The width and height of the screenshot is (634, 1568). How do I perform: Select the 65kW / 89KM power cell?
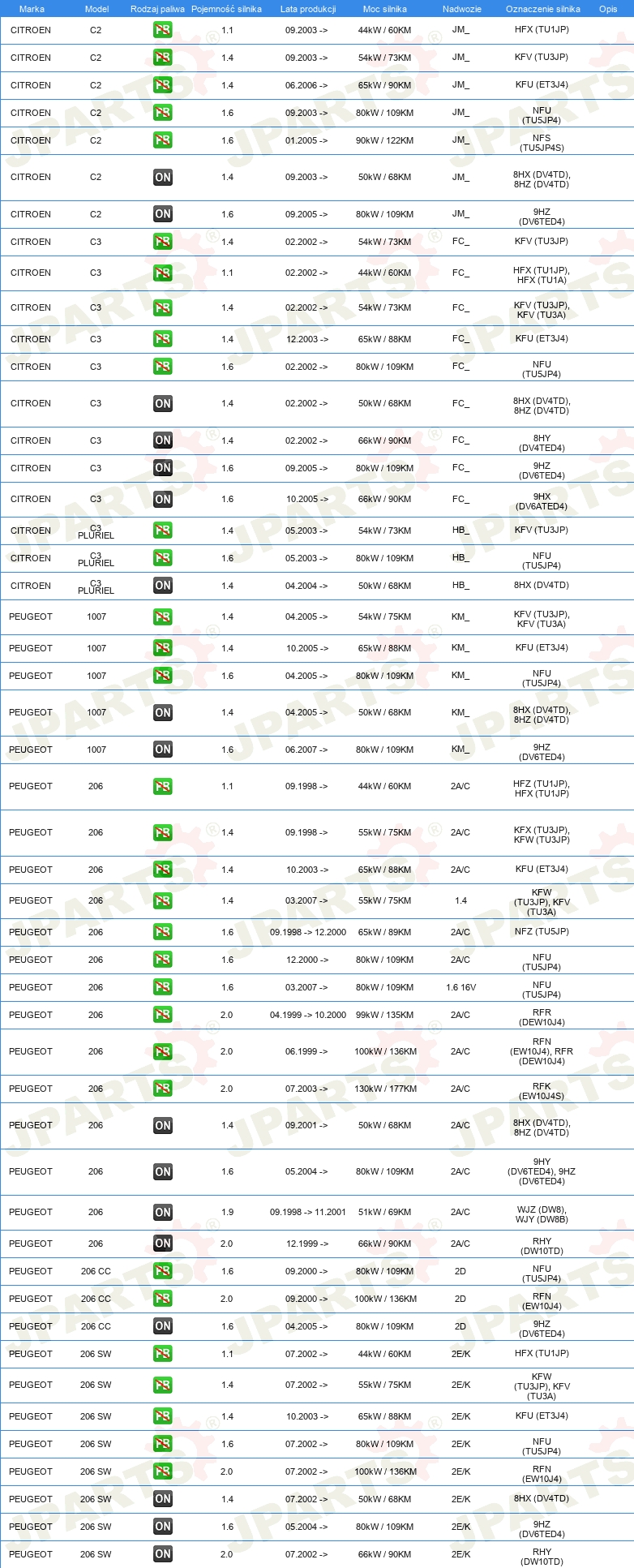384,932
